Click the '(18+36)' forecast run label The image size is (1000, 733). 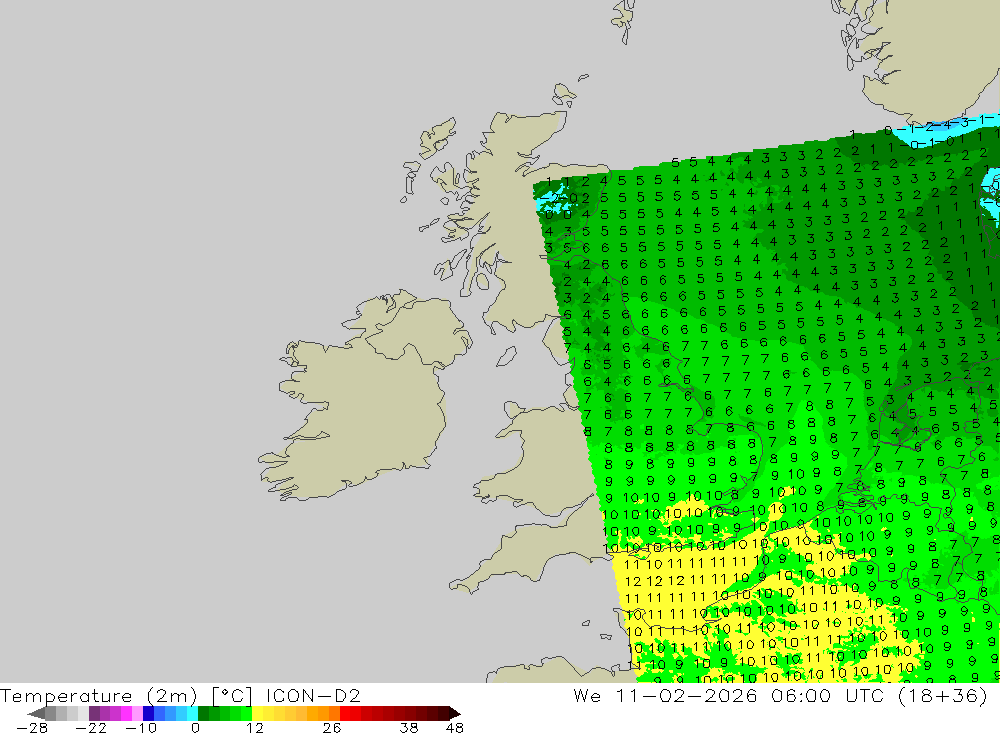[x=942, y=695]
